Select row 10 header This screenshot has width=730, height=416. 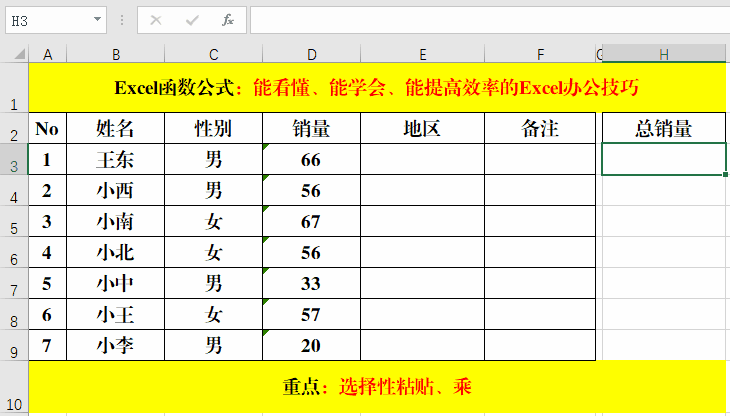[x=14, y=387]
